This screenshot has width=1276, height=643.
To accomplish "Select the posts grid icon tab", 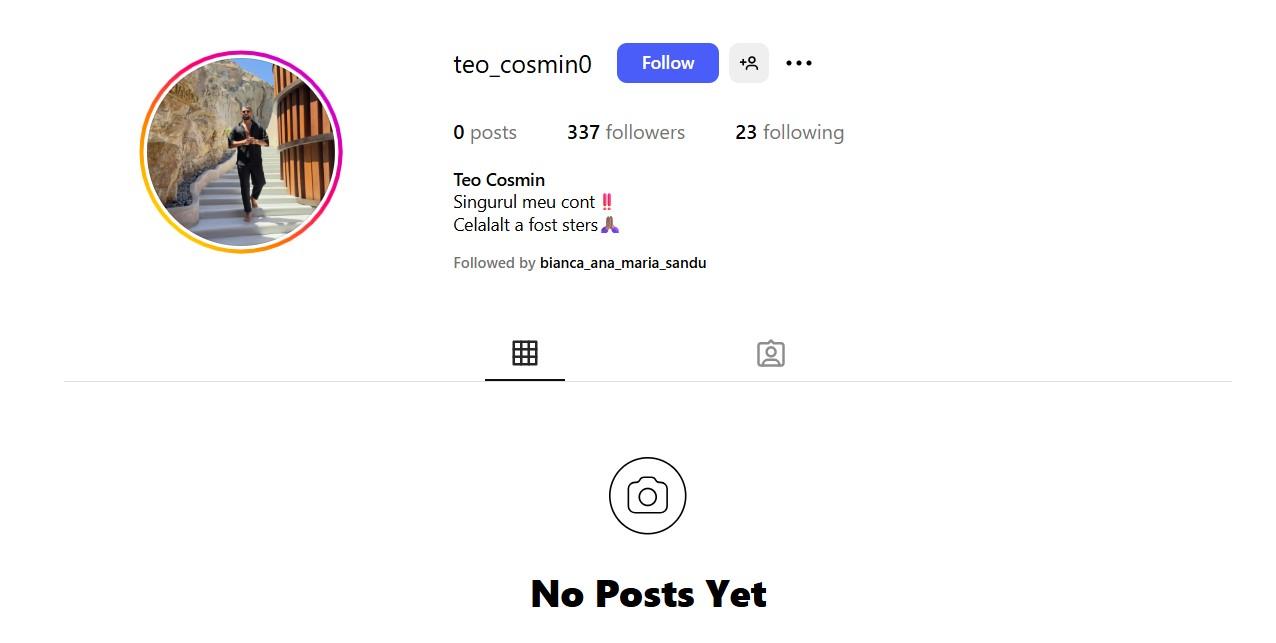I will (x=525, y=353).
